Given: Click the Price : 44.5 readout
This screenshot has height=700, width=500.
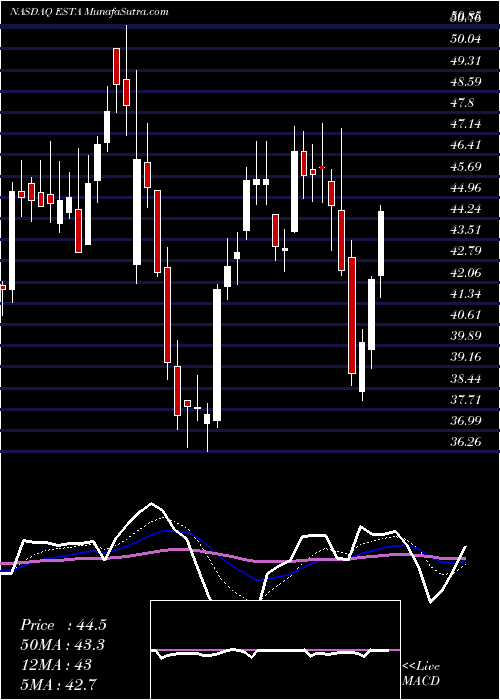Looking at the screenshot, I should pyautogui.click(x=63, y=625).
